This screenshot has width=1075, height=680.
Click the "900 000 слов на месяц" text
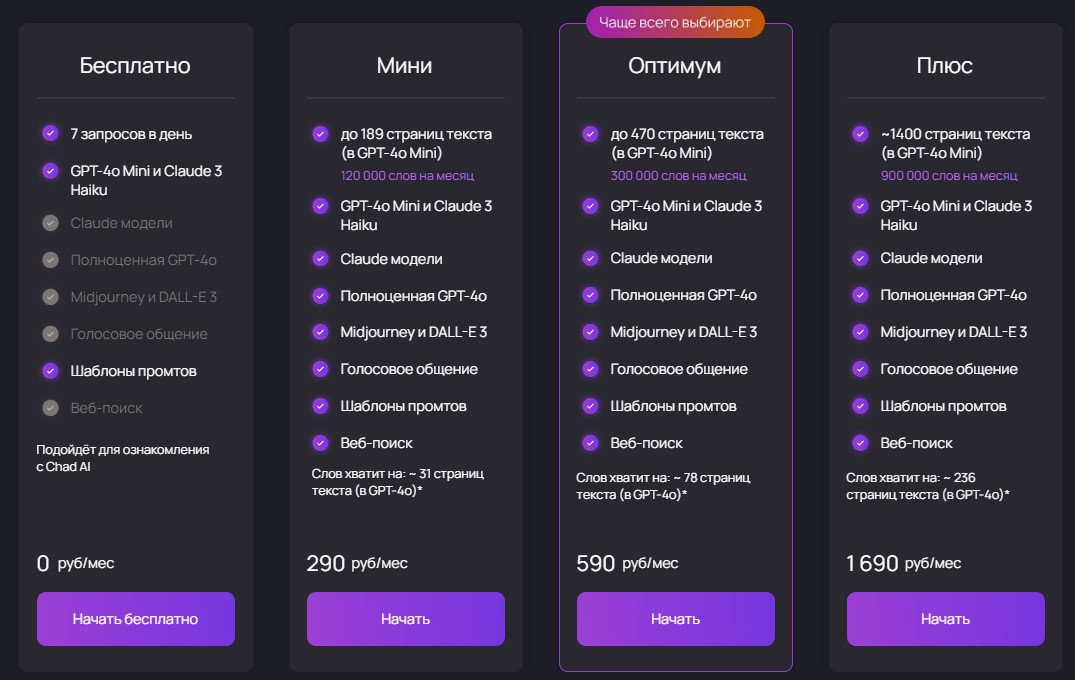pyautogui.click(x=948, y=176)
